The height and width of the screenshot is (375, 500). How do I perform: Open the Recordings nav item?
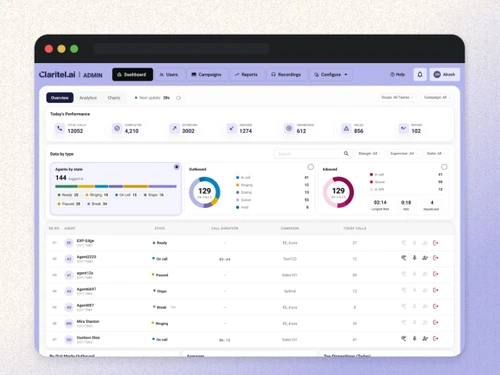pos(286,74)
